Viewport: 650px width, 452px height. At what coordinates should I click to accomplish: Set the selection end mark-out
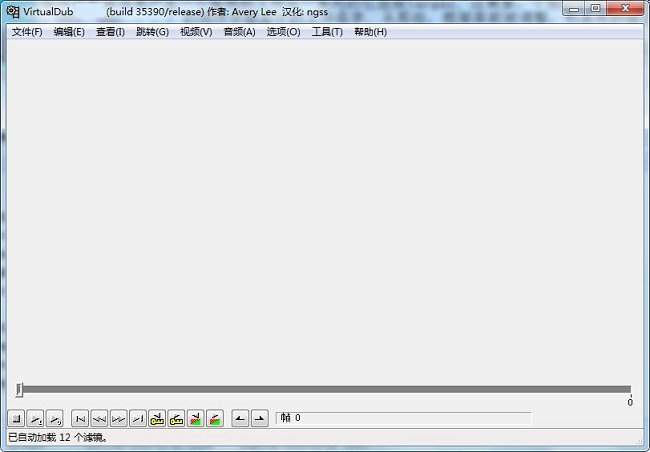260,419
